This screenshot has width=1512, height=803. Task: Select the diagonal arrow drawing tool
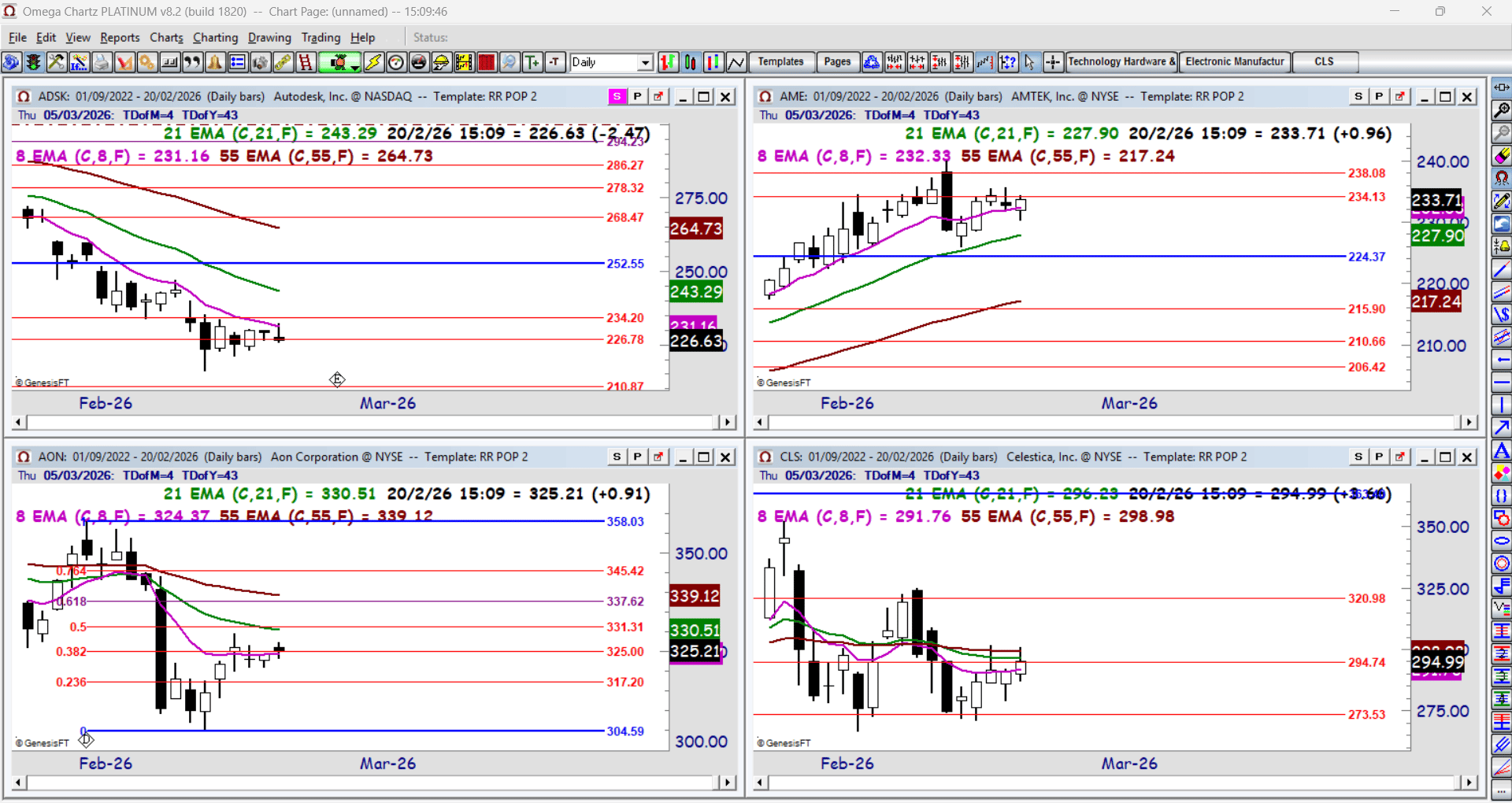(x=1502, y=428)
